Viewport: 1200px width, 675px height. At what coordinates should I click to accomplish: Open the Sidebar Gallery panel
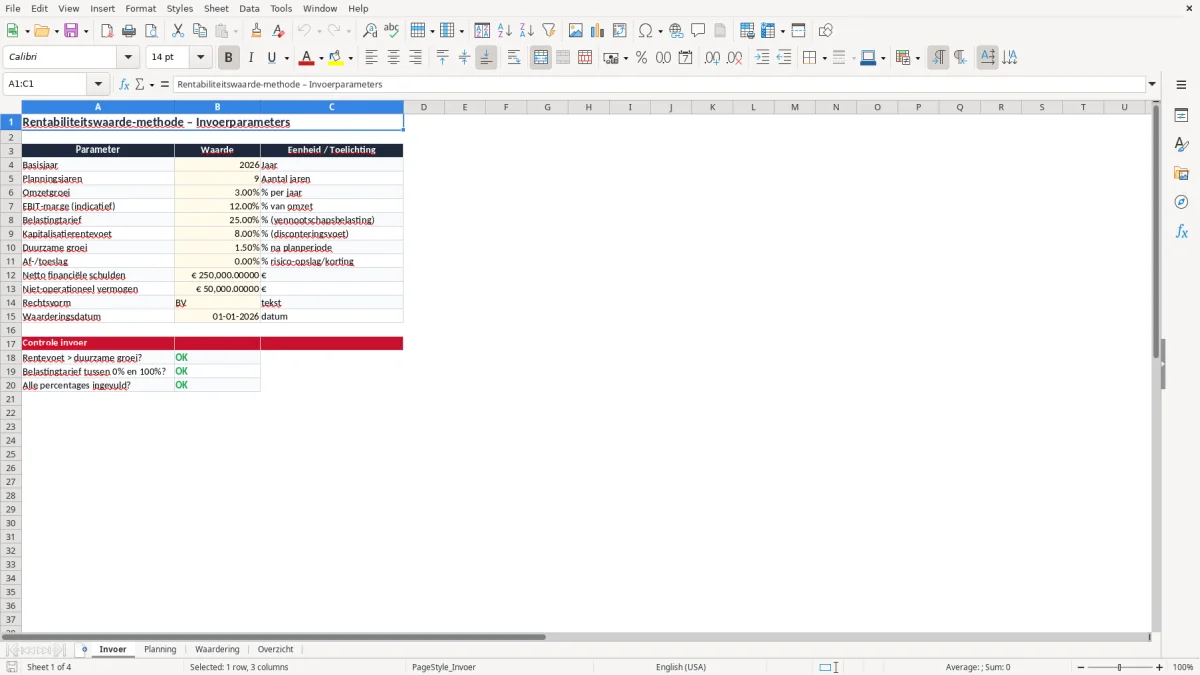click(1181, 174)
